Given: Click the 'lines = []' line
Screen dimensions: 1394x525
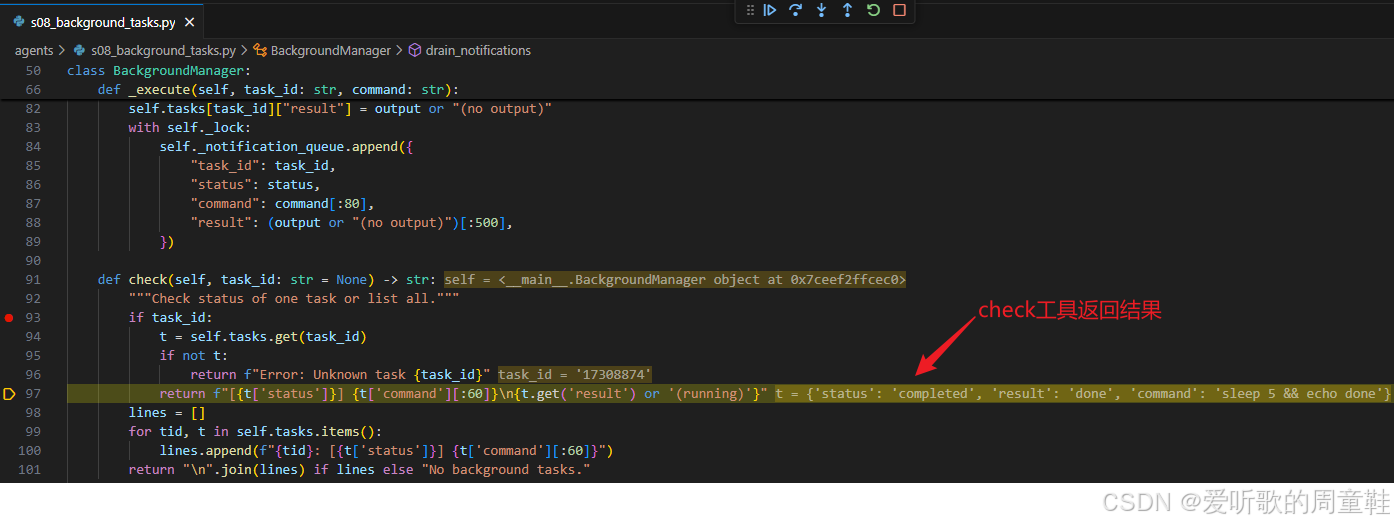Looking at the screenshot, I should [167, 413].
